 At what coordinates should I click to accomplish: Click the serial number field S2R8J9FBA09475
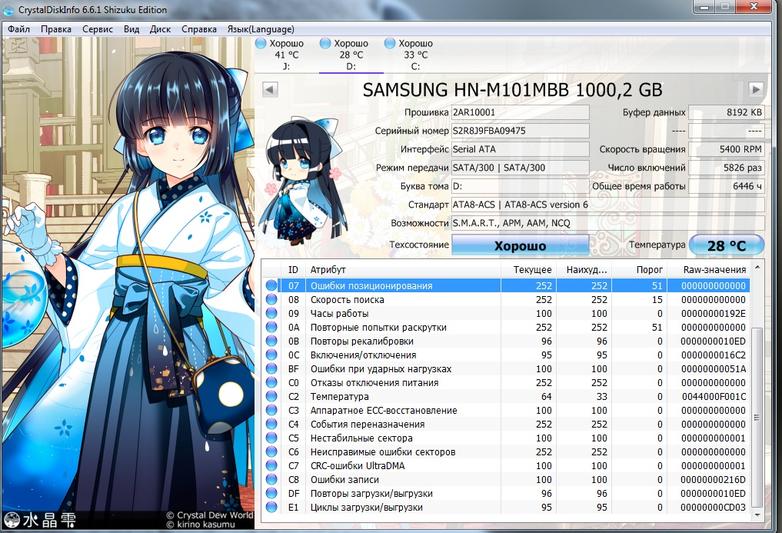tap(520, 131)
